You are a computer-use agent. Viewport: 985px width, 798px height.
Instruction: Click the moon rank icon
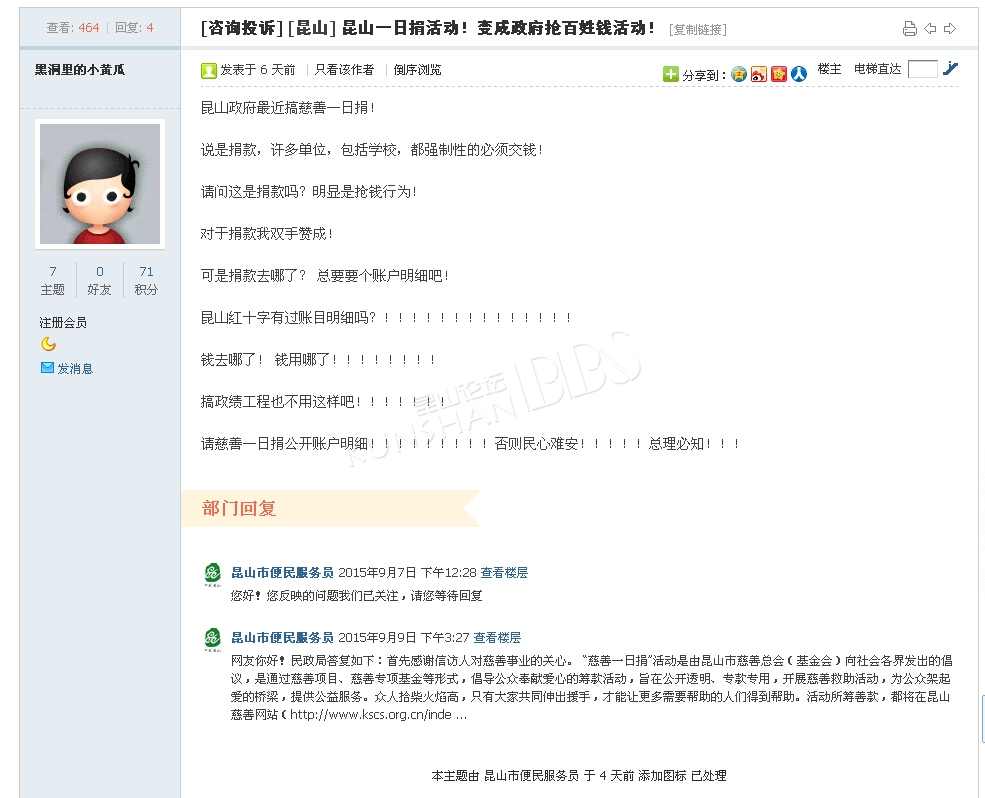click(x=48, y=344)
